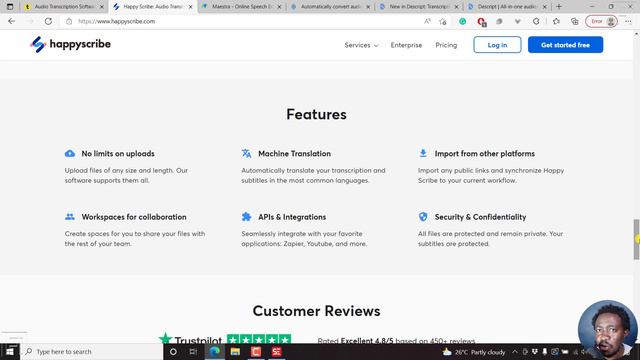Switch to Descript All-in-one audio tab

click(x=507, y=7)
